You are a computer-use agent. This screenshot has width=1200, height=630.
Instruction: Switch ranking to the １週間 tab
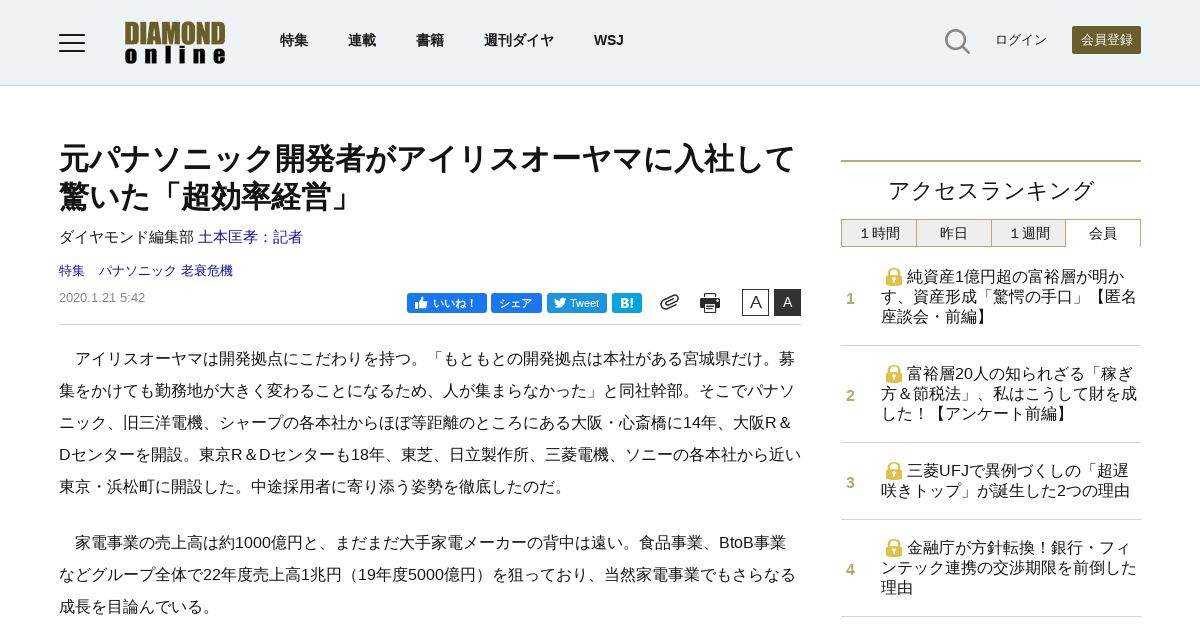click(x=1029, y=233)
